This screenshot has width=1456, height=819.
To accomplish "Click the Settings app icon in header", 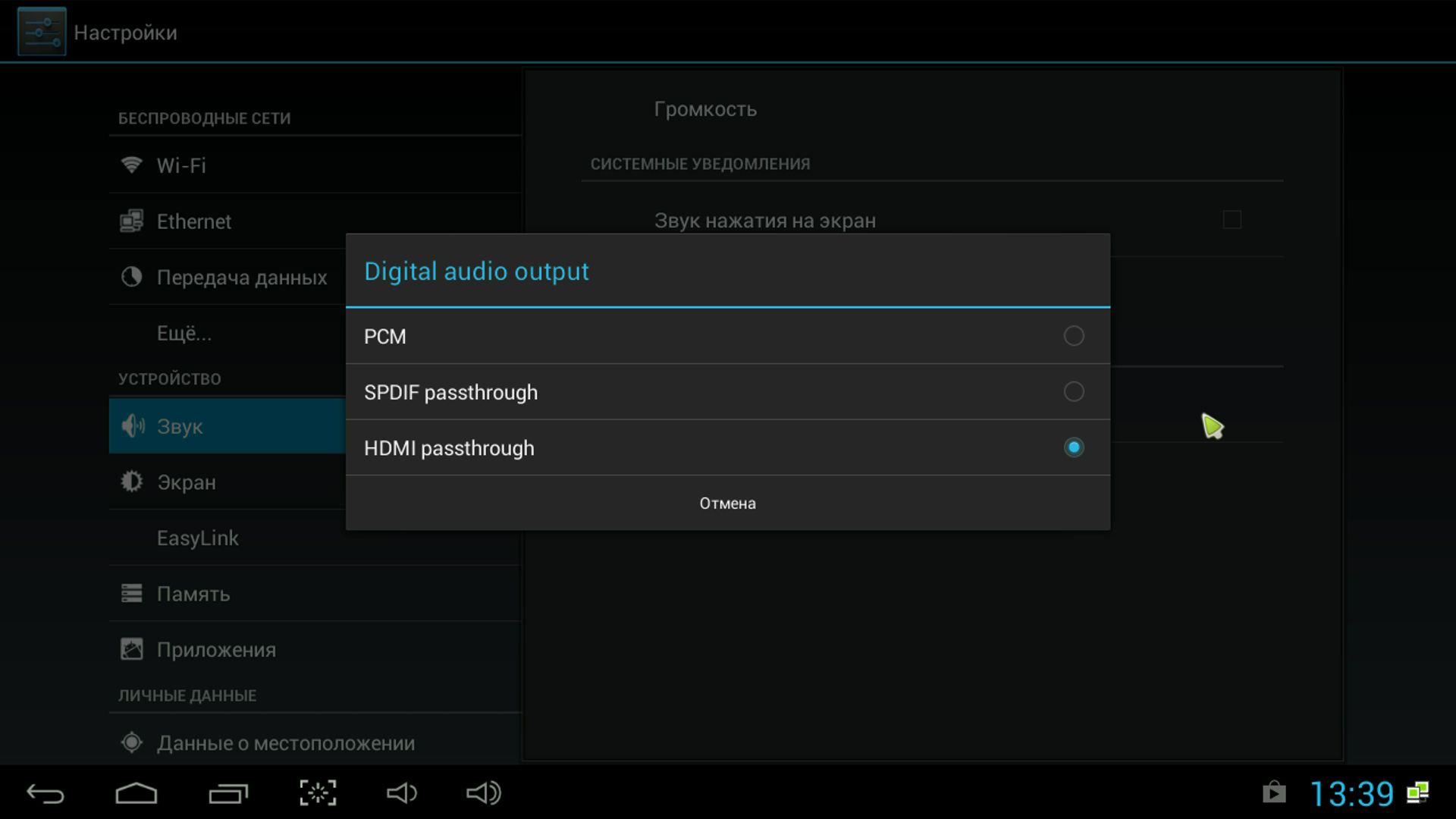I will pyautogui.click(x=42, y=32).
